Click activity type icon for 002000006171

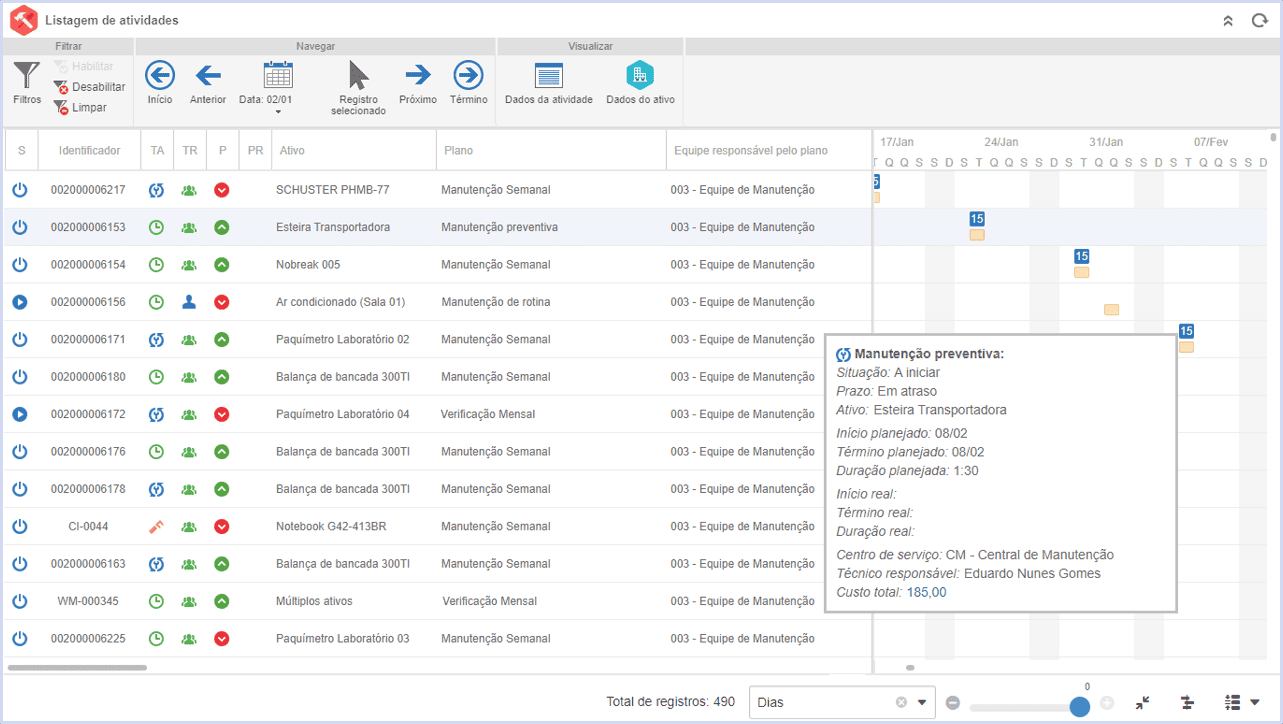pos(156,339)
